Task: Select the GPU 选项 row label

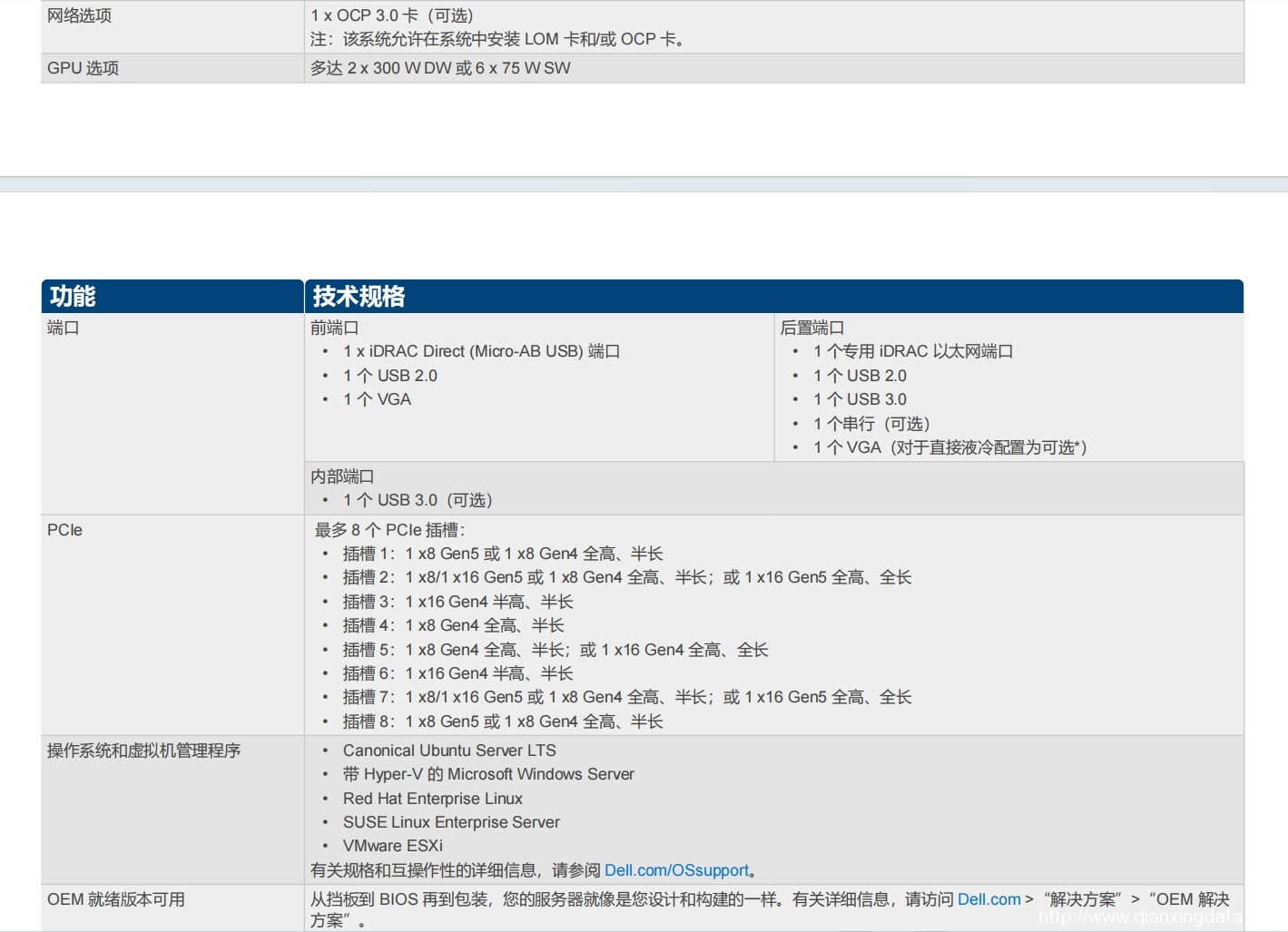Action: click(83, 68)
